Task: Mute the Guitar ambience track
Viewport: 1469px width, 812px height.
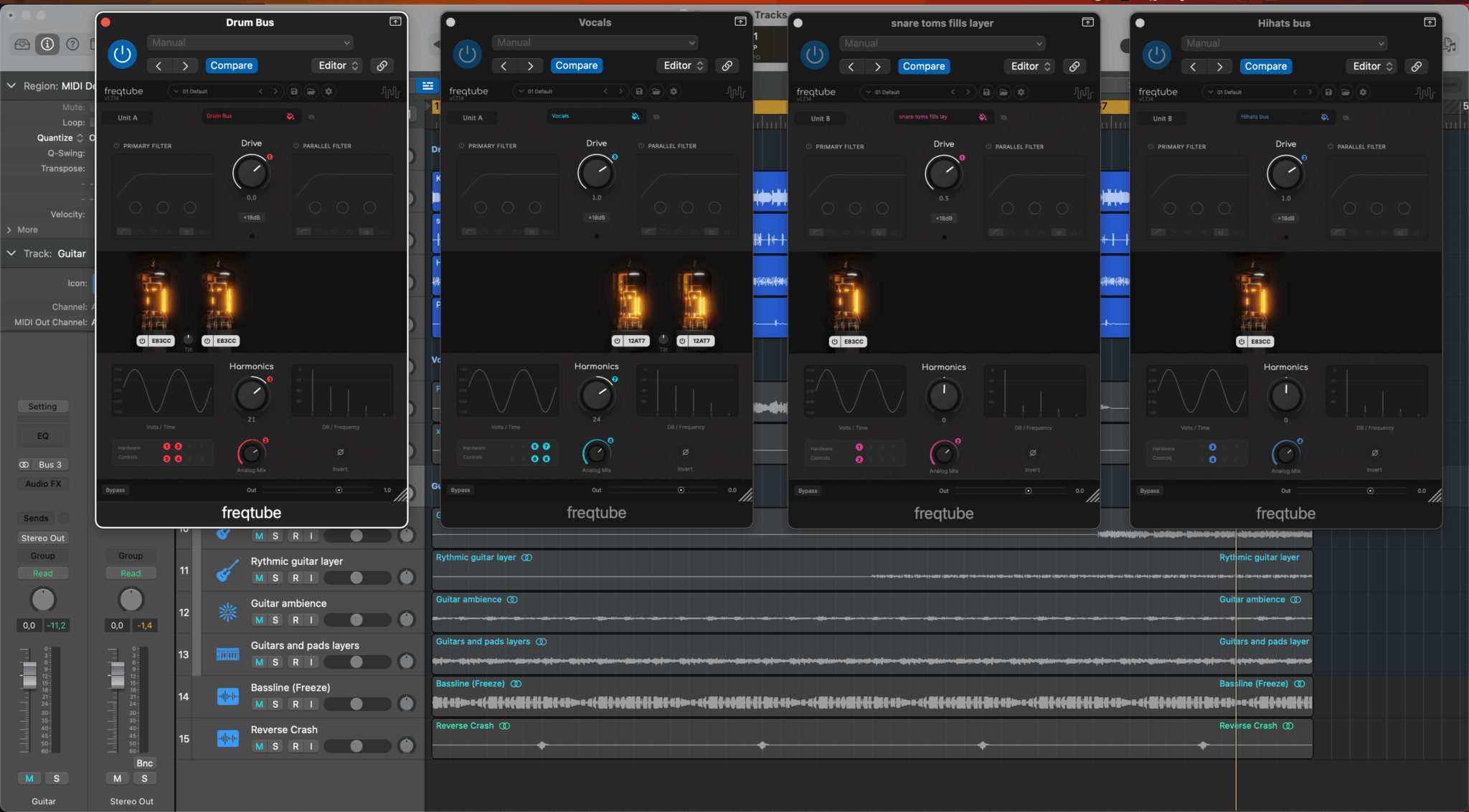Action: click(x=259, y=620)
